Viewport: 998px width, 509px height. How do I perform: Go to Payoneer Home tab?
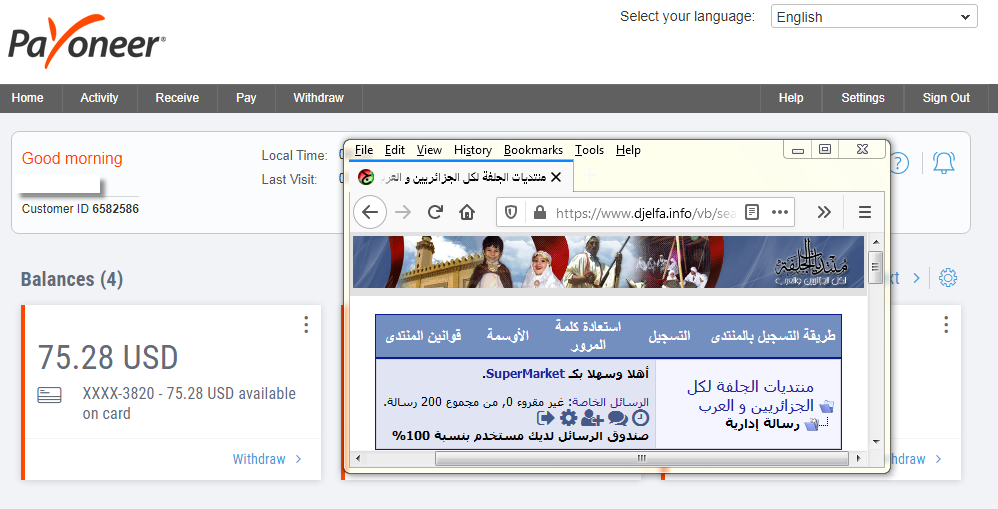(x=27, y=98)
